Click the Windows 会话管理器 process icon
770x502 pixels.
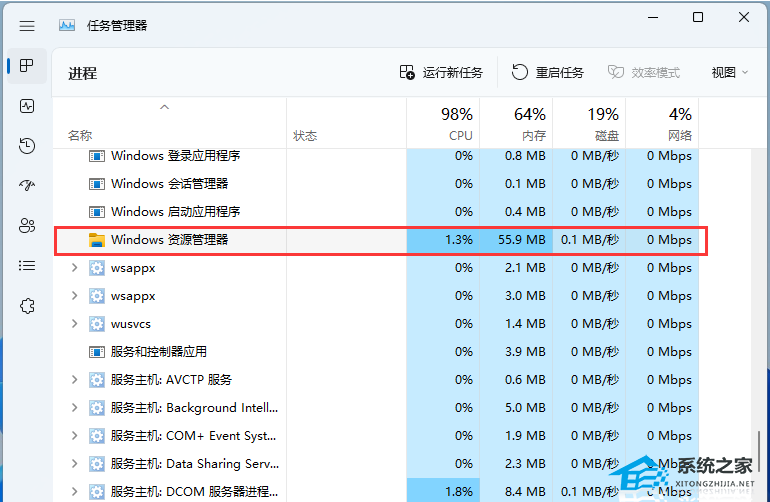pos(97,184)
